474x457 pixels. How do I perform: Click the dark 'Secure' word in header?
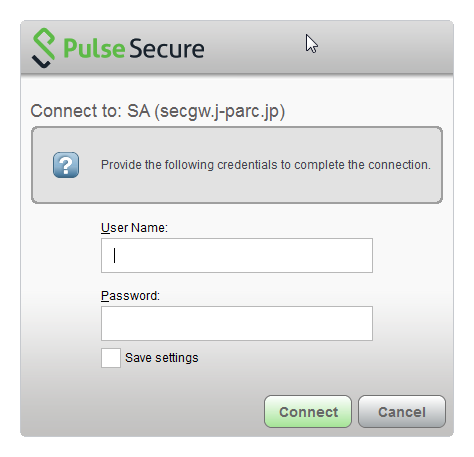[x=166, y=49]
